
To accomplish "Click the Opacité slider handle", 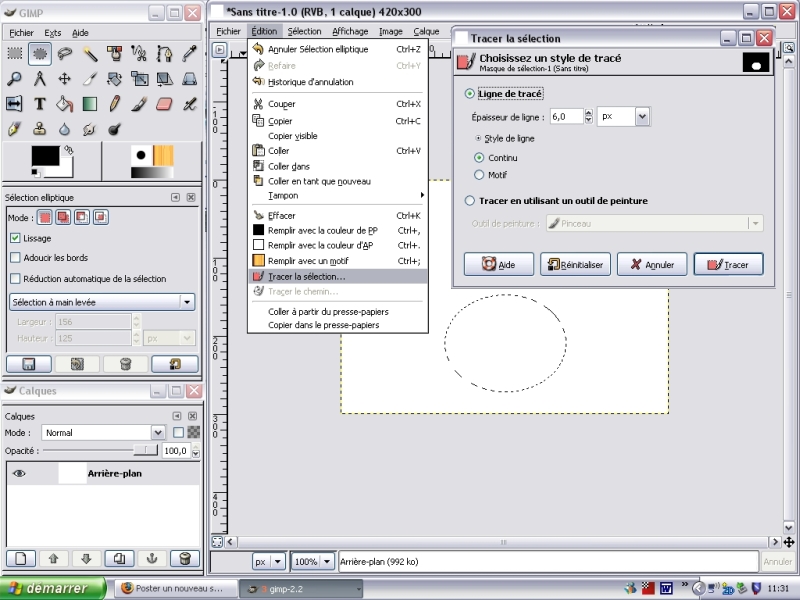I will [146, 450].
